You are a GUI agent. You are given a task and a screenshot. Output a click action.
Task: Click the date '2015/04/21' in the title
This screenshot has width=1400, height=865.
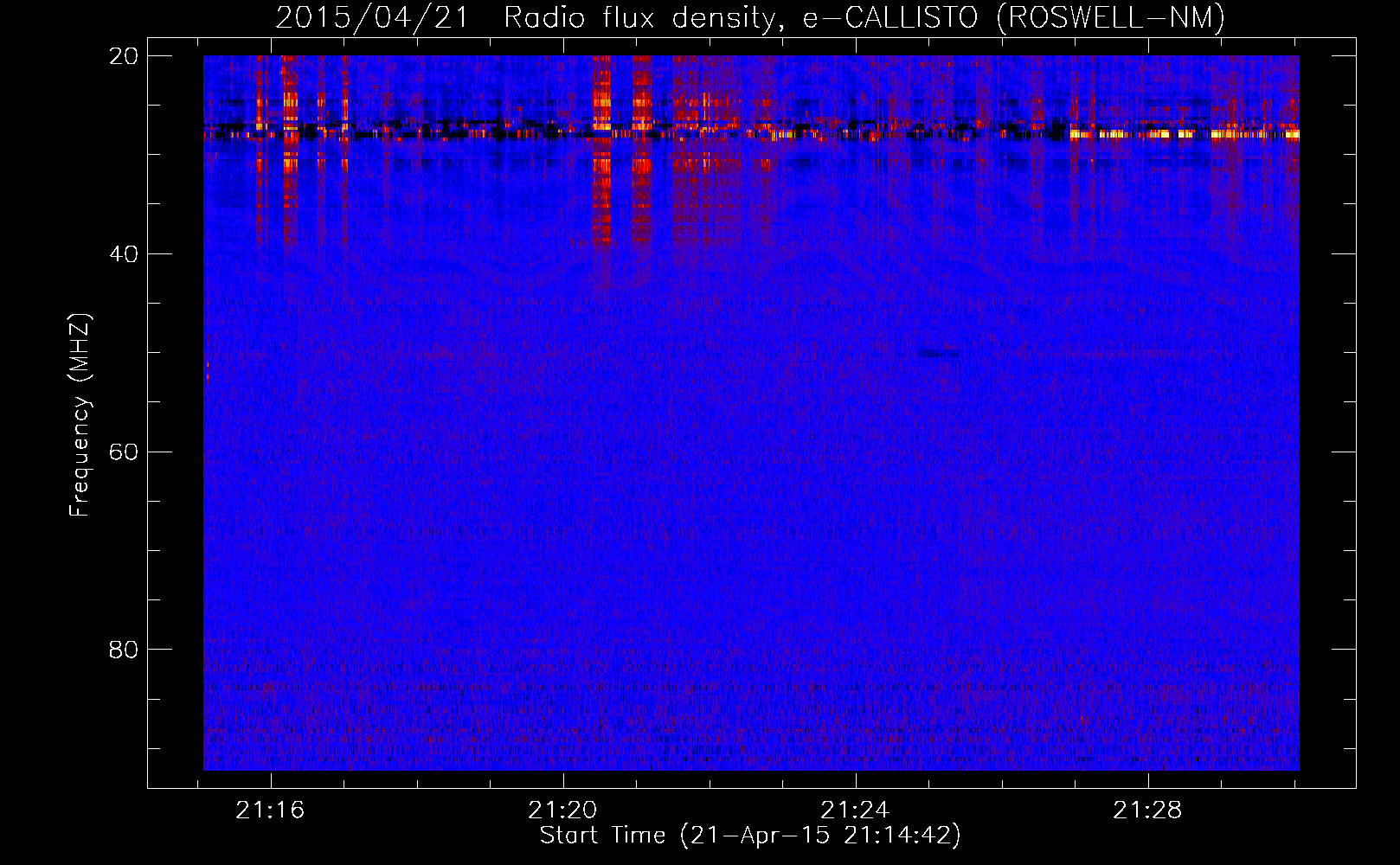372,17
